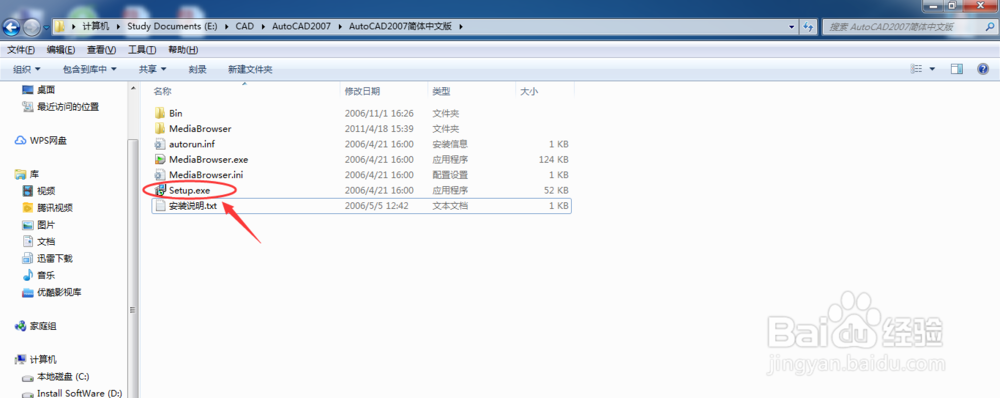The height and width of the screenshot is (398, 1000).
Task: Expand the 共享 dropdown
Action: coord(152,69)
